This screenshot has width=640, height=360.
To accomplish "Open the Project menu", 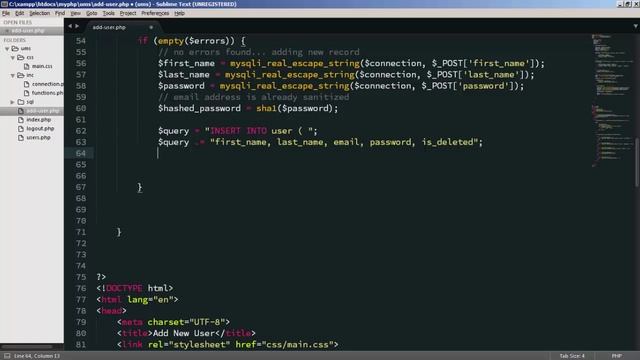I will tap(128, 13).
